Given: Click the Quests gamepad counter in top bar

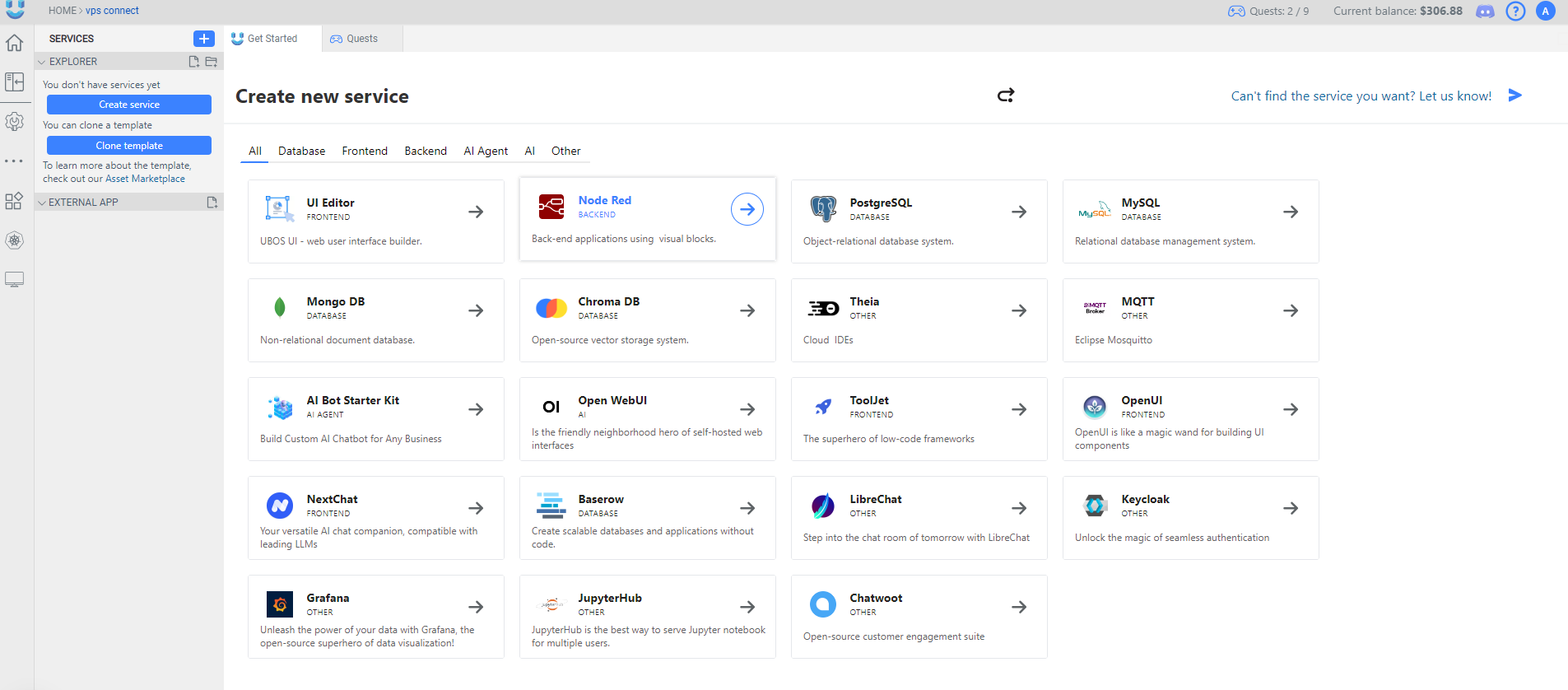Looking at the screenshot, I should 1268,11.
